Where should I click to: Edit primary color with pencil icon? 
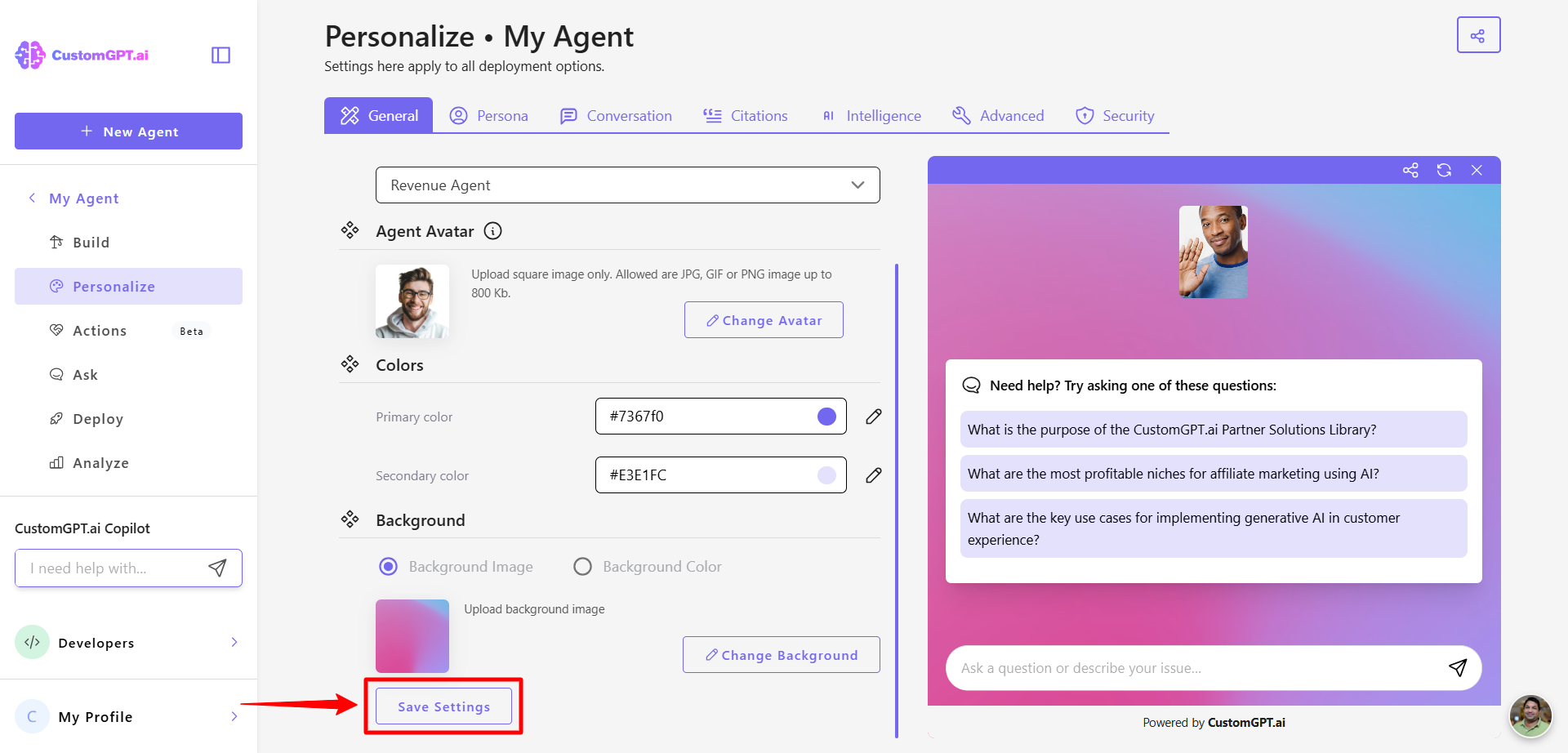coord(873,417)
